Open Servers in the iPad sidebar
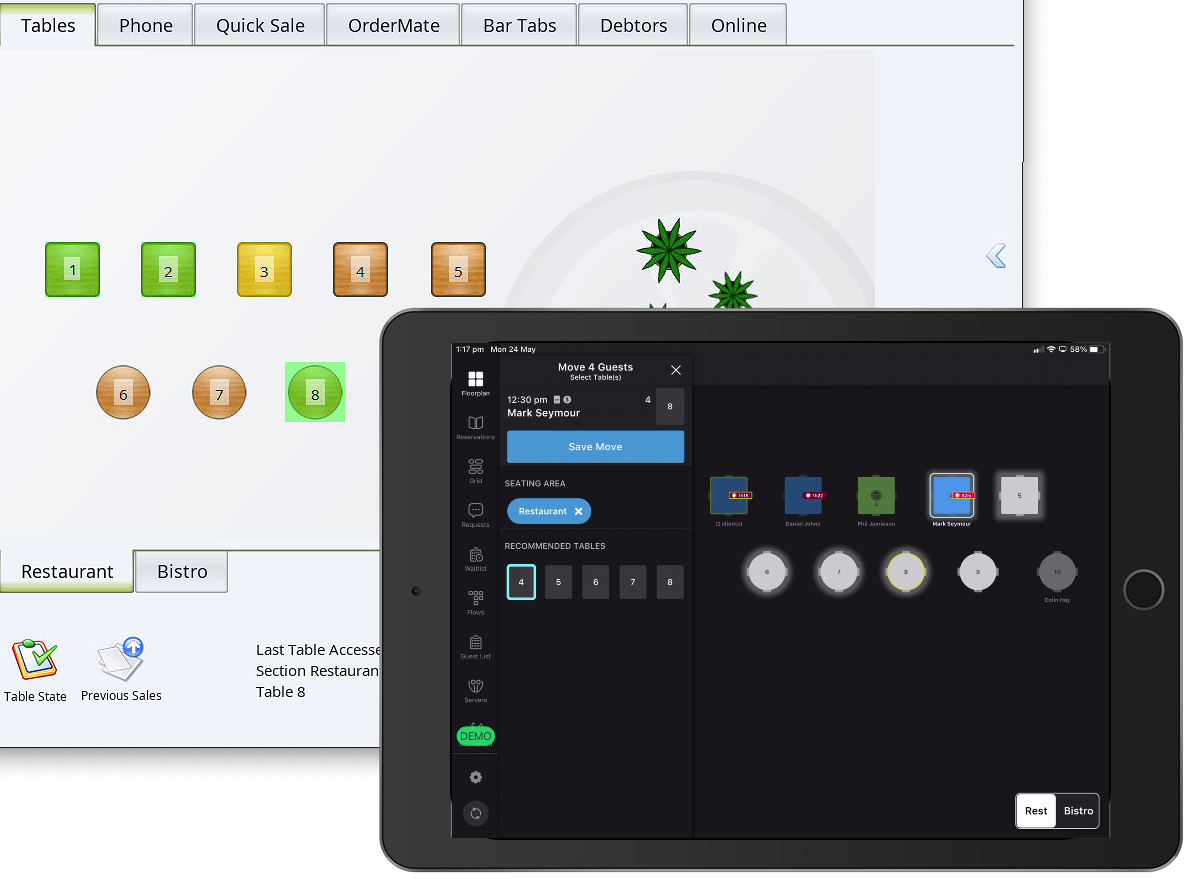Image resolution: width=1192 pixels, height=884 pixels. tap(475, 690)
